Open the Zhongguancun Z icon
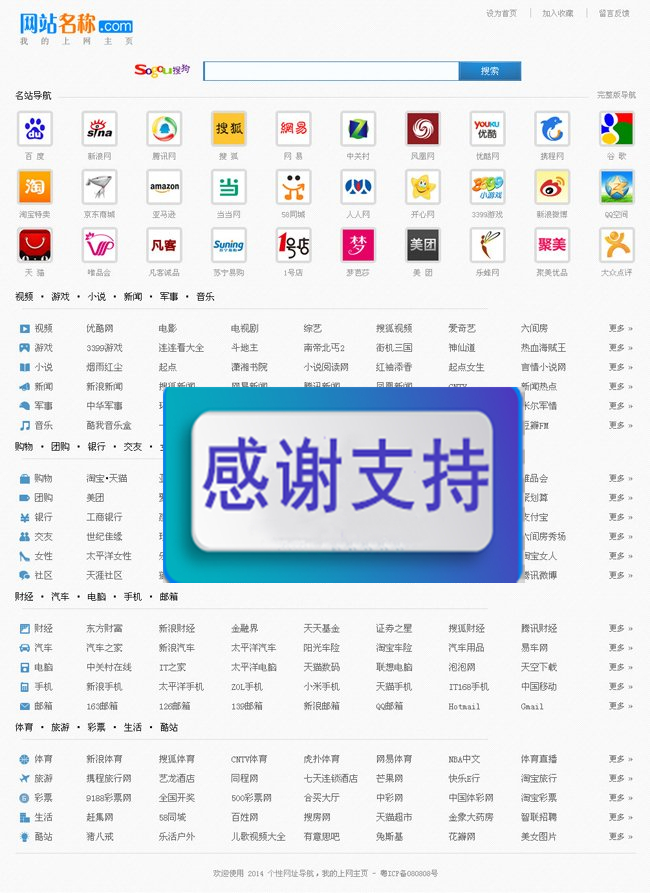Viewport: 650px width, 893px height. tap(358, 129)
